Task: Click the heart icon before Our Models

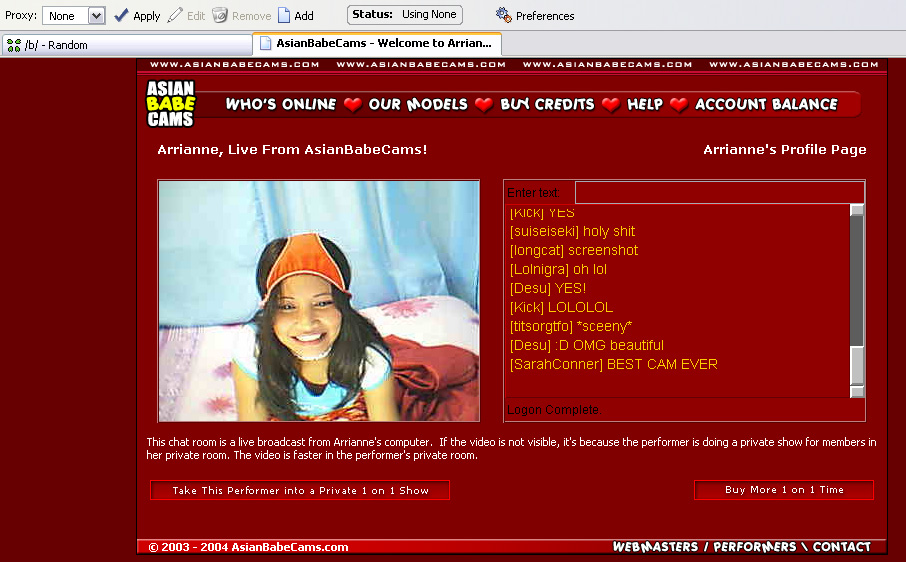Action: point(352,105)
